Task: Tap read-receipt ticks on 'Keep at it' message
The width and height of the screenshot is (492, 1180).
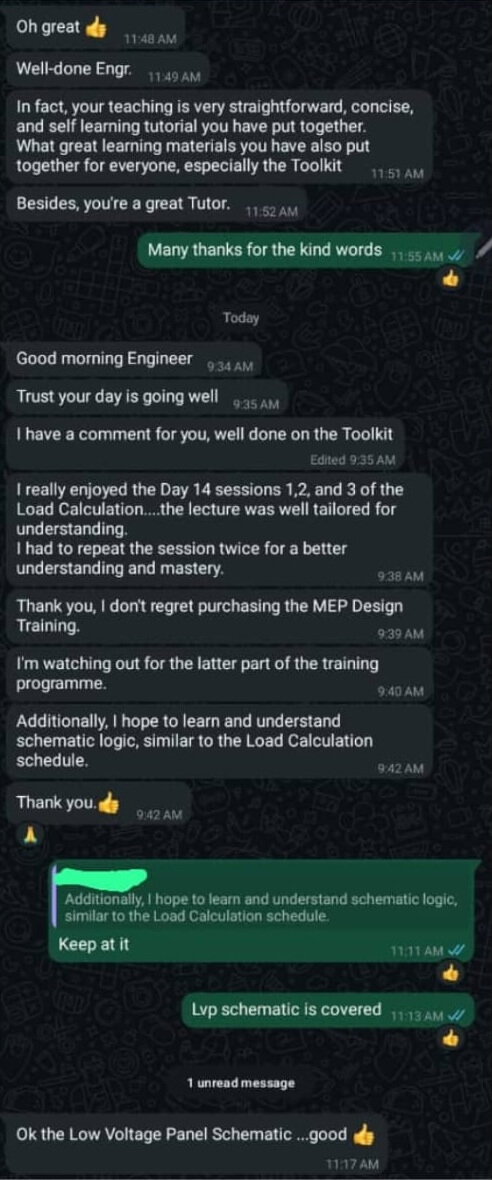Action: click(455, 950)
